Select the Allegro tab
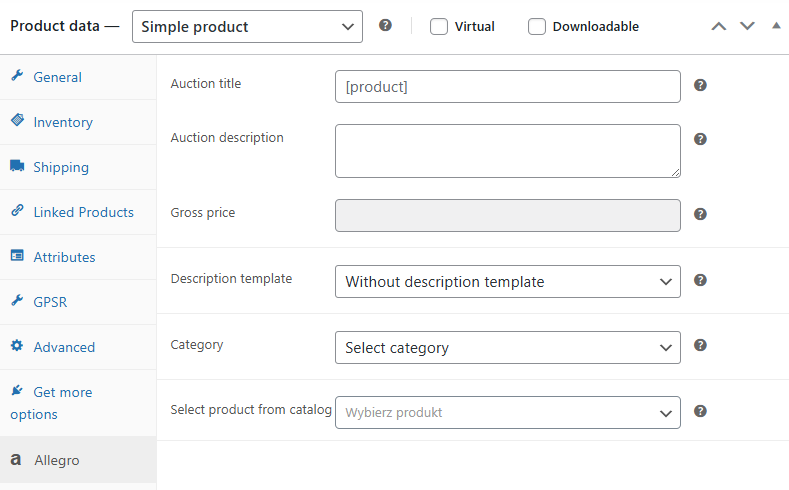Screen dimensions: 789x490 pos(78,460)
